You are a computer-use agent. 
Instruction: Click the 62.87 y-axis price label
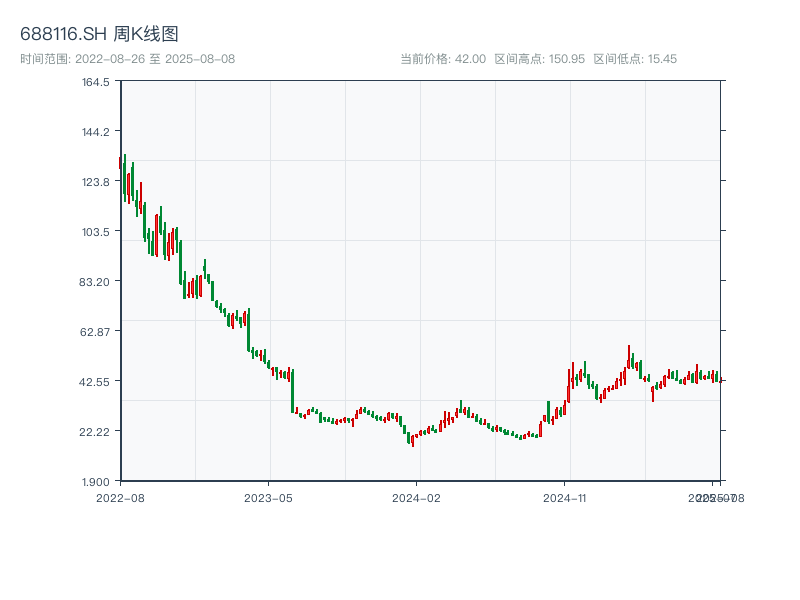click(x=96, y=332)
